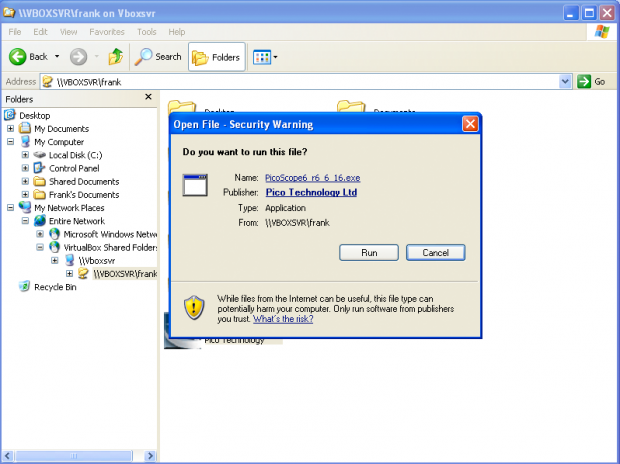Select My Network Places icon
Screen dimensions: 620x464
pyautogui.click(x=25, y=207)
